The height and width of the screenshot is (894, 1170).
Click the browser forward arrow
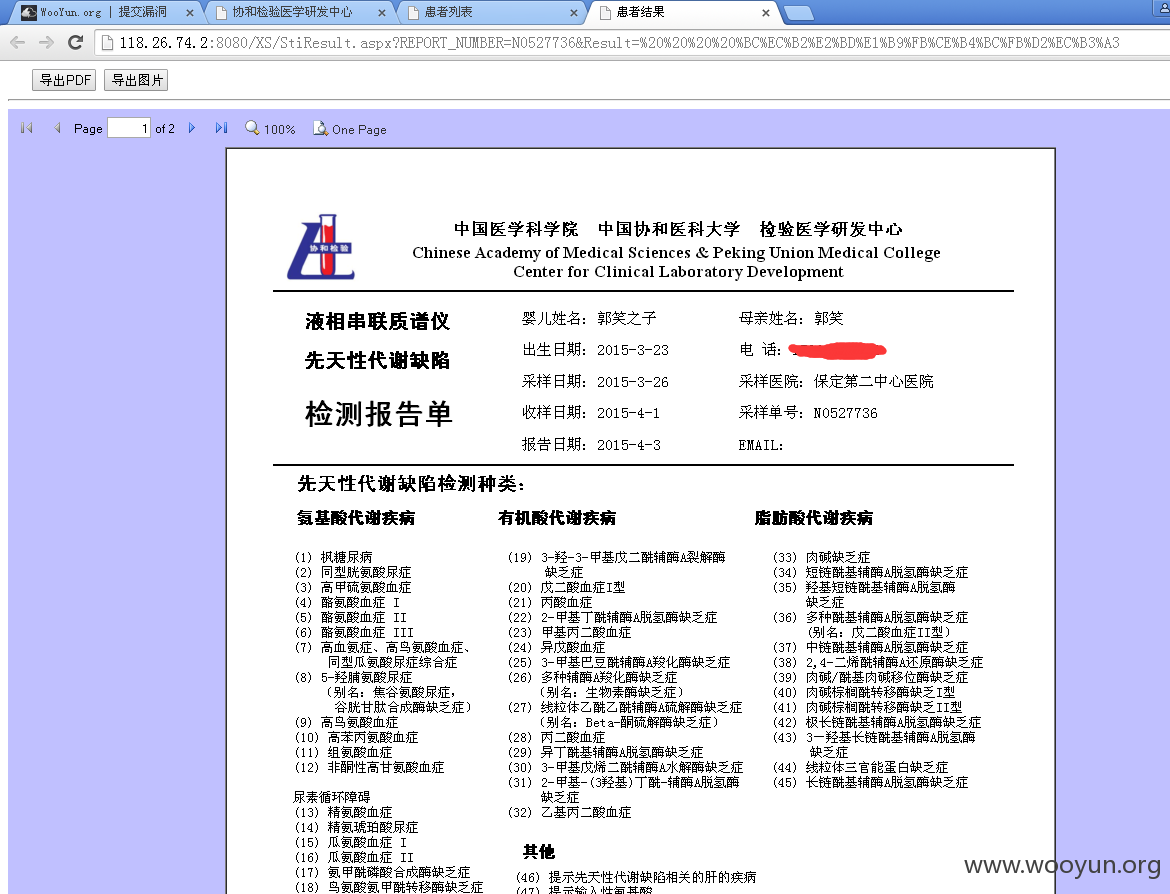click(x=46, y=43)
